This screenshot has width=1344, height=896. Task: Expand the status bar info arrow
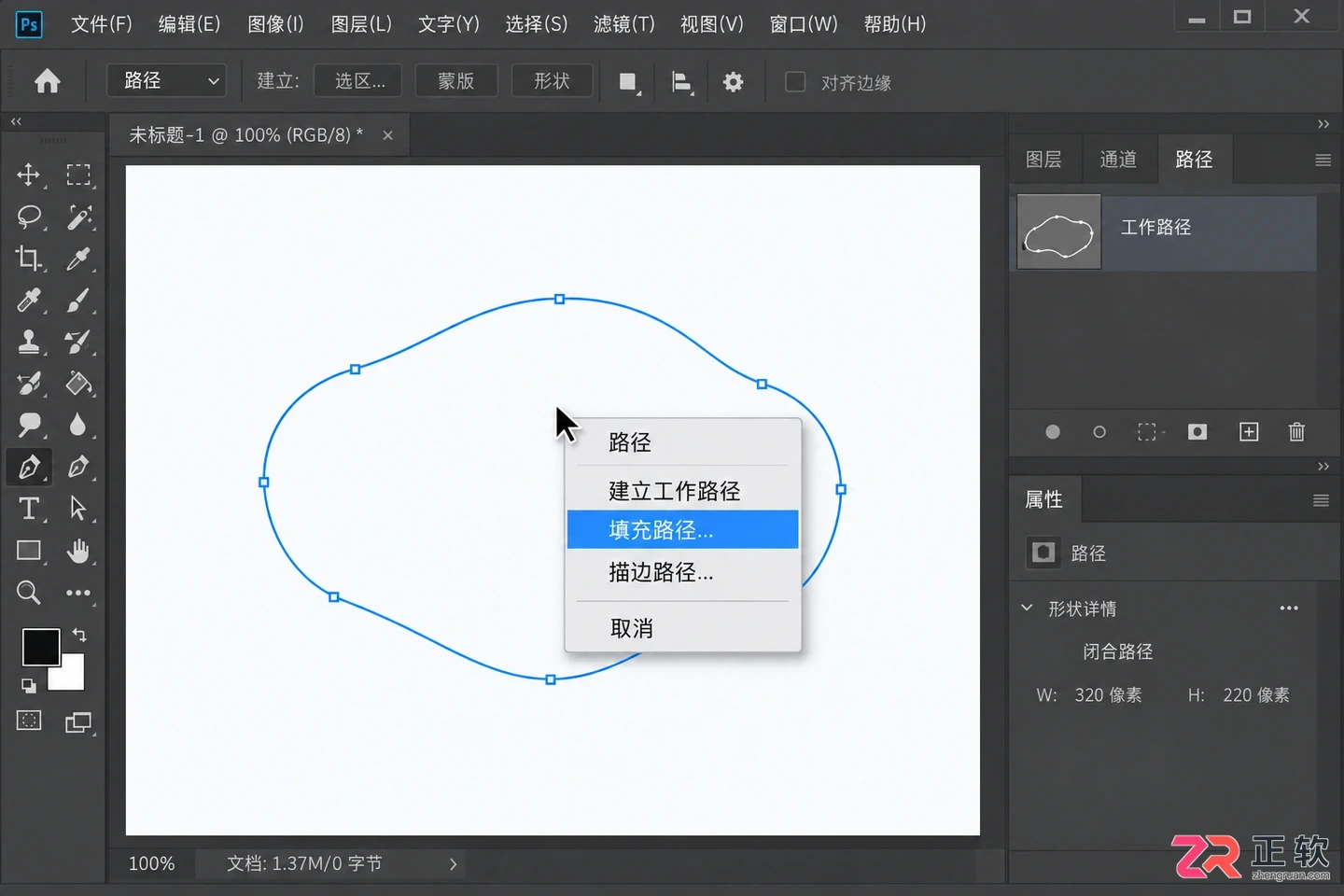453,864
